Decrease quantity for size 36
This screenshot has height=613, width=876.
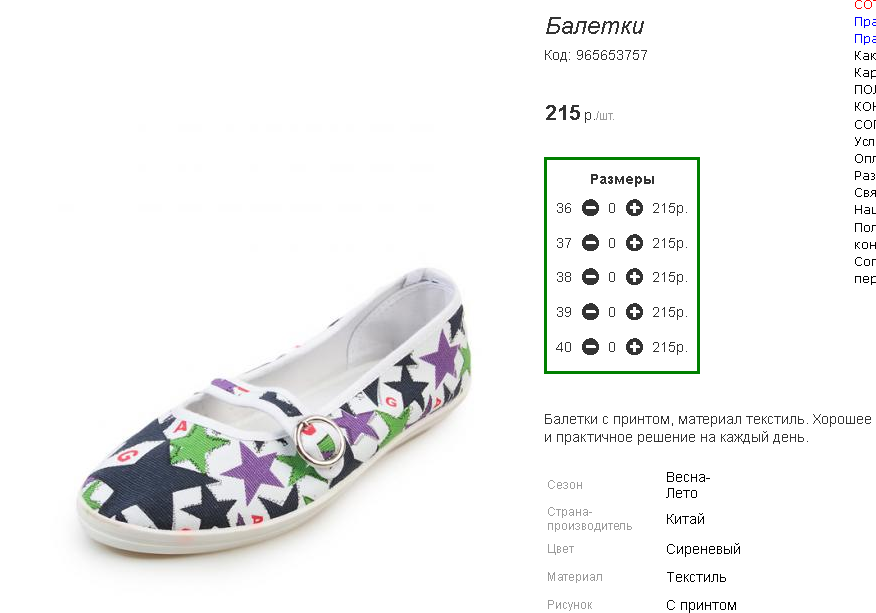590,208
